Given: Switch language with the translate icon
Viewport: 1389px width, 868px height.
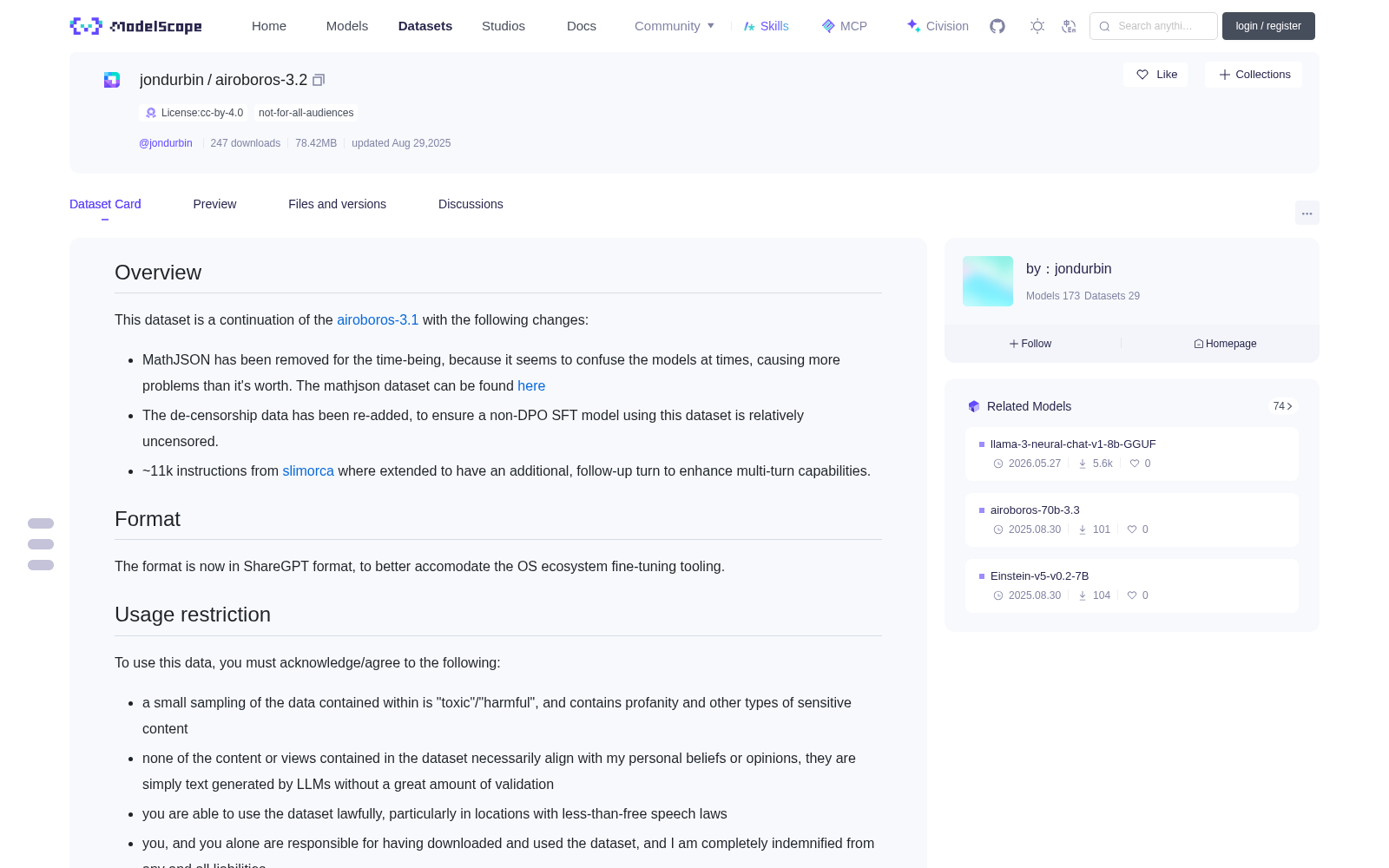Looking at the screenshot, I should [1070, 26].
